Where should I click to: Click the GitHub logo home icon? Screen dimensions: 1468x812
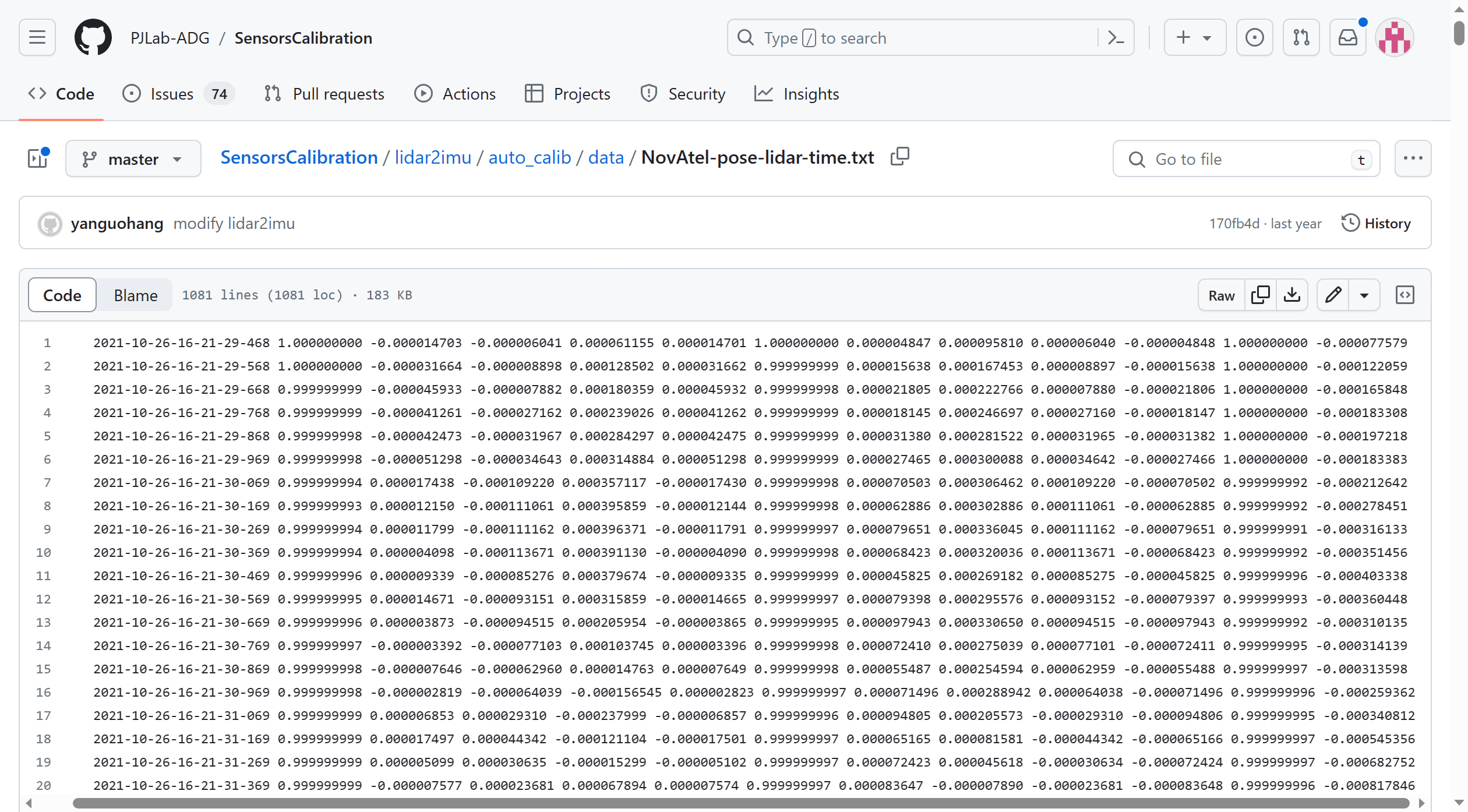(93, 38)
